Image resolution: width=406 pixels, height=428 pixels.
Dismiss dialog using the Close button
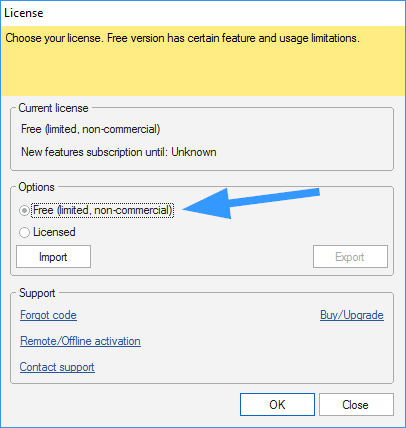pos(356,405)
